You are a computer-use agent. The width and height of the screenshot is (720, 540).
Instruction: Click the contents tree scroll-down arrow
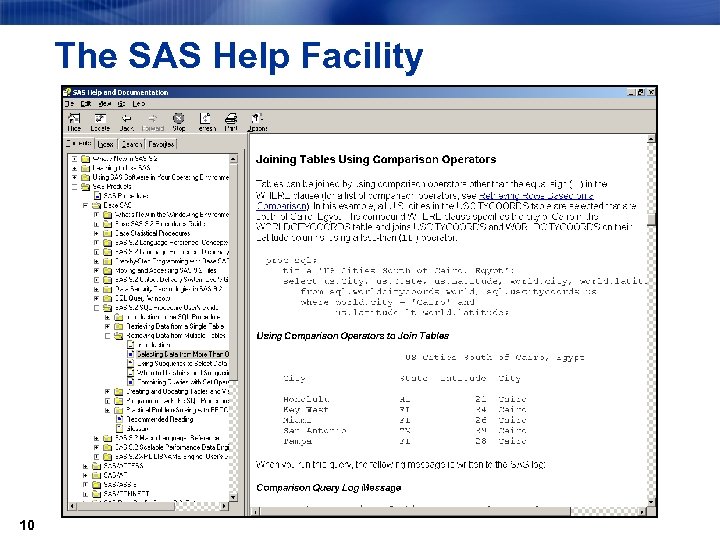(x=233, y=497)
